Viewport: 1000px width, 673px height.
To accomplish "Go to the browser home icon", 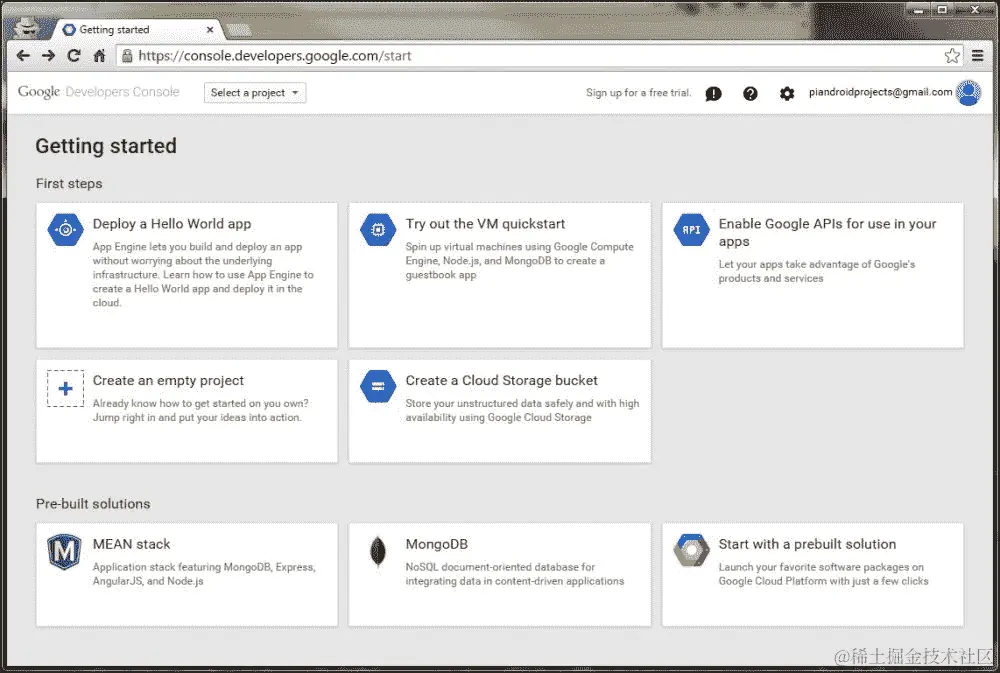I will click(99, 55).
